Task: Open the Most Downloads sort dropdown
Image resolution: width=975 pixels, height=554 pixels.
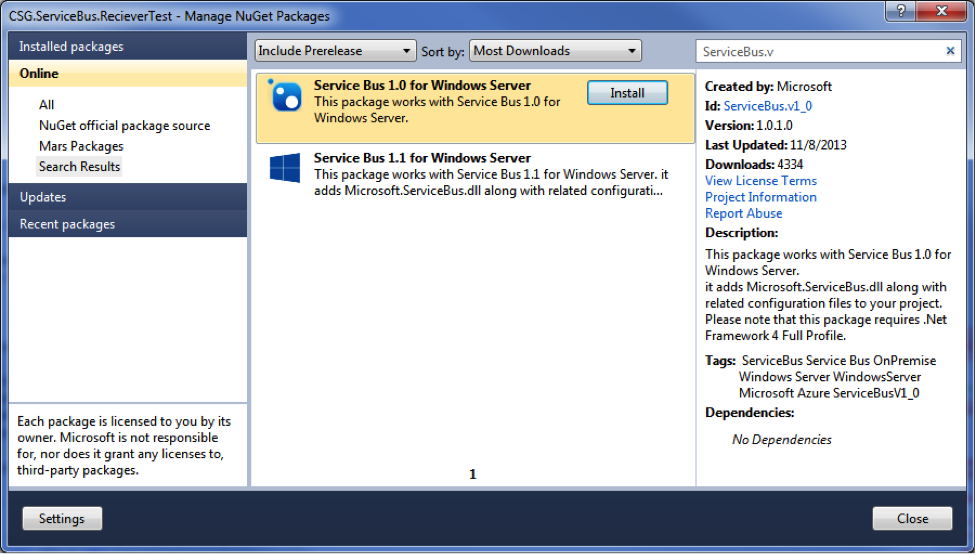Action: (555, 51)
